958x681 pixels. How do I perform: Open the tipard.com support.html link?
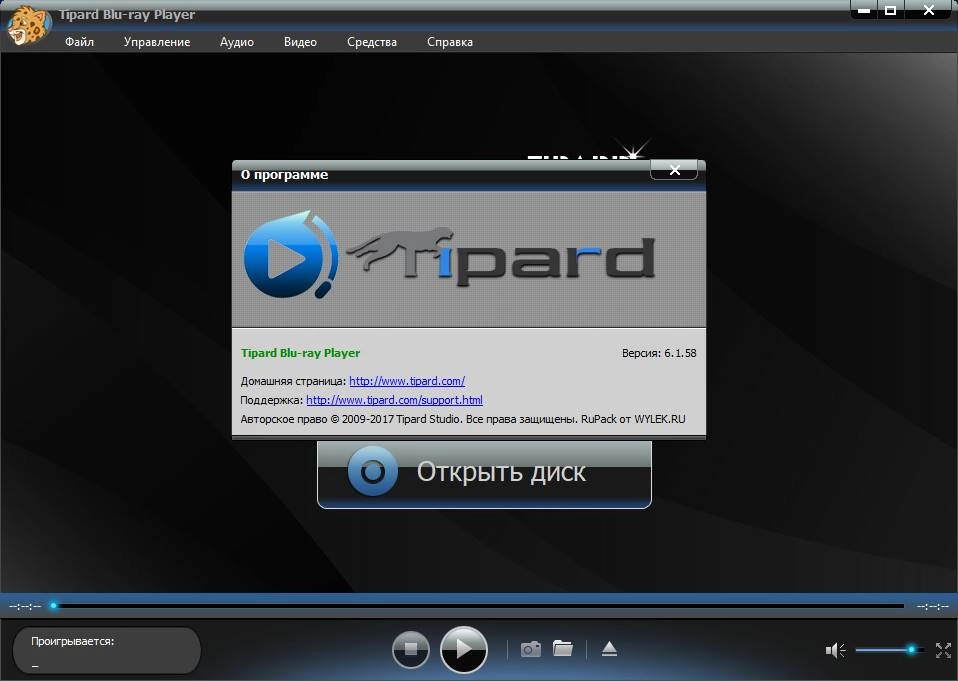(394, 400)
